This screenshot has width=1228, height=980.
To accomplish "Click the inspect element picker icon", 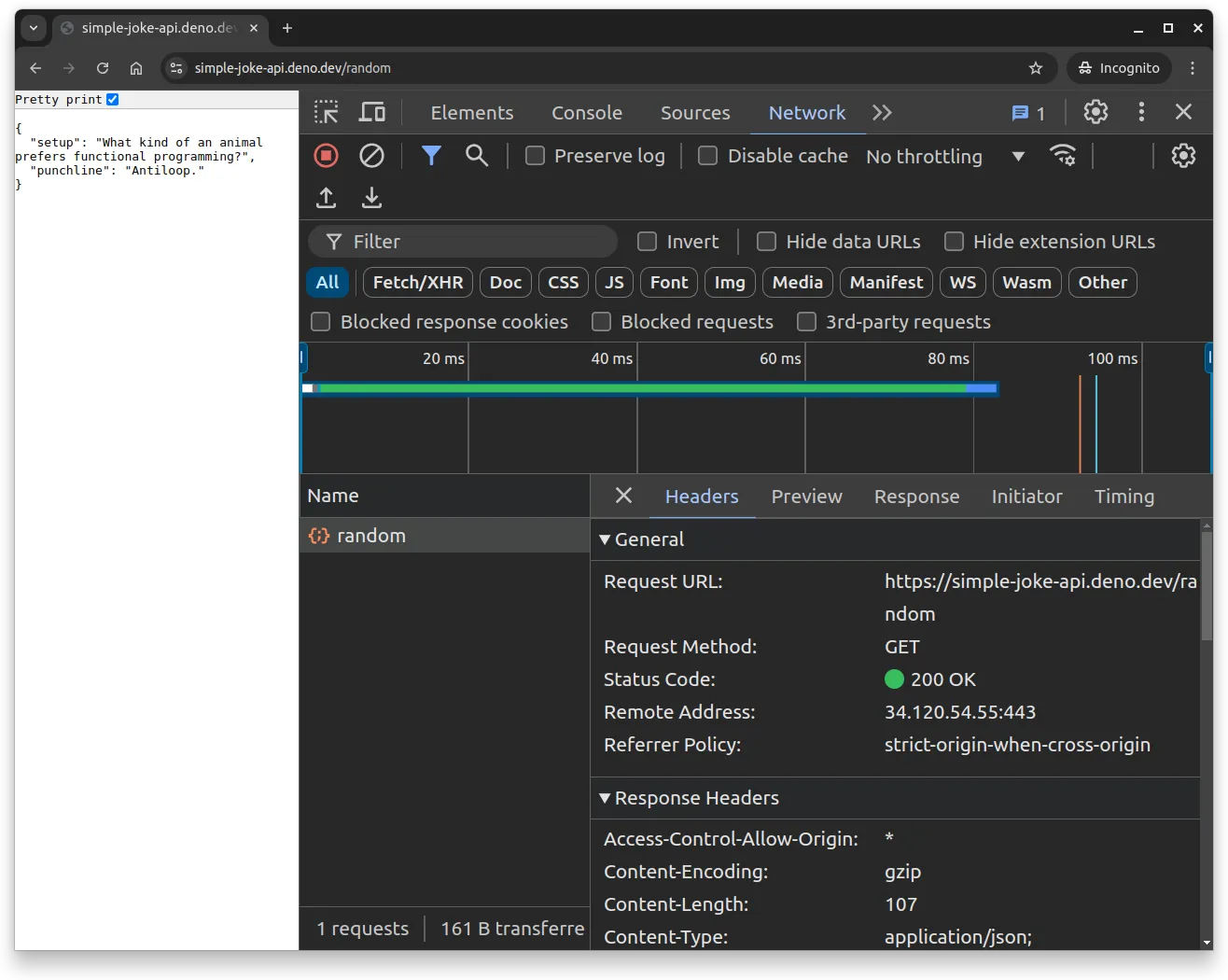I will 326,111.
